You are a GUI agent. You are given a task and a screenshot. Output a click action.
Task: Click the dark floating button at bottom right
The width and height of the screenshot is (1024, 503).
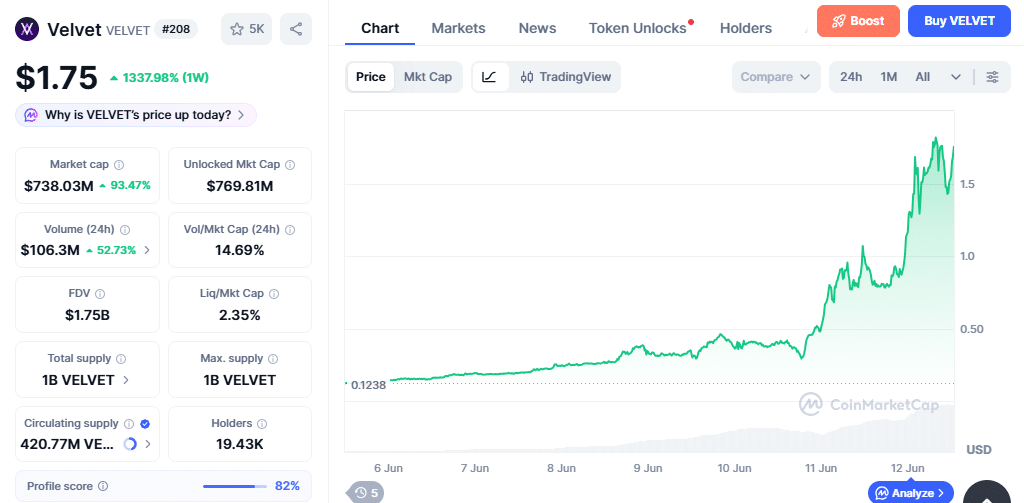pyautogui.click(x=986, y=491)
